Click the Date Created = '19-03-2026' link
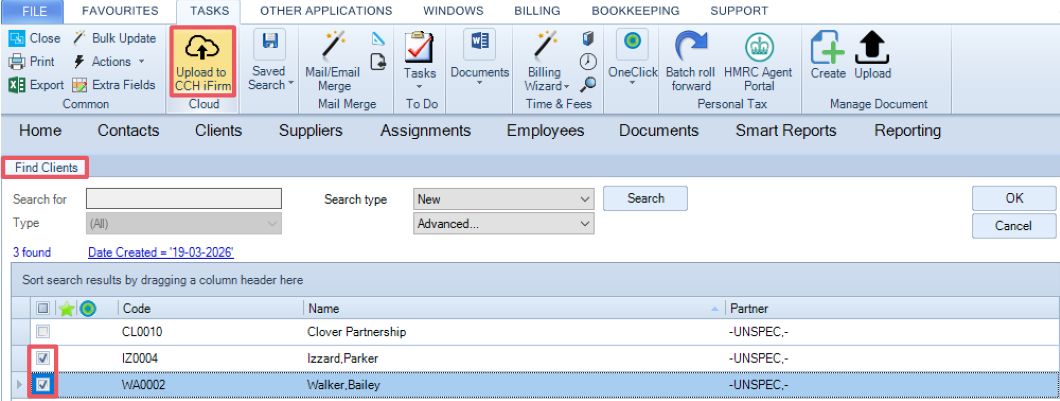Screen dimensions: 1060x401 pos(161,252)
